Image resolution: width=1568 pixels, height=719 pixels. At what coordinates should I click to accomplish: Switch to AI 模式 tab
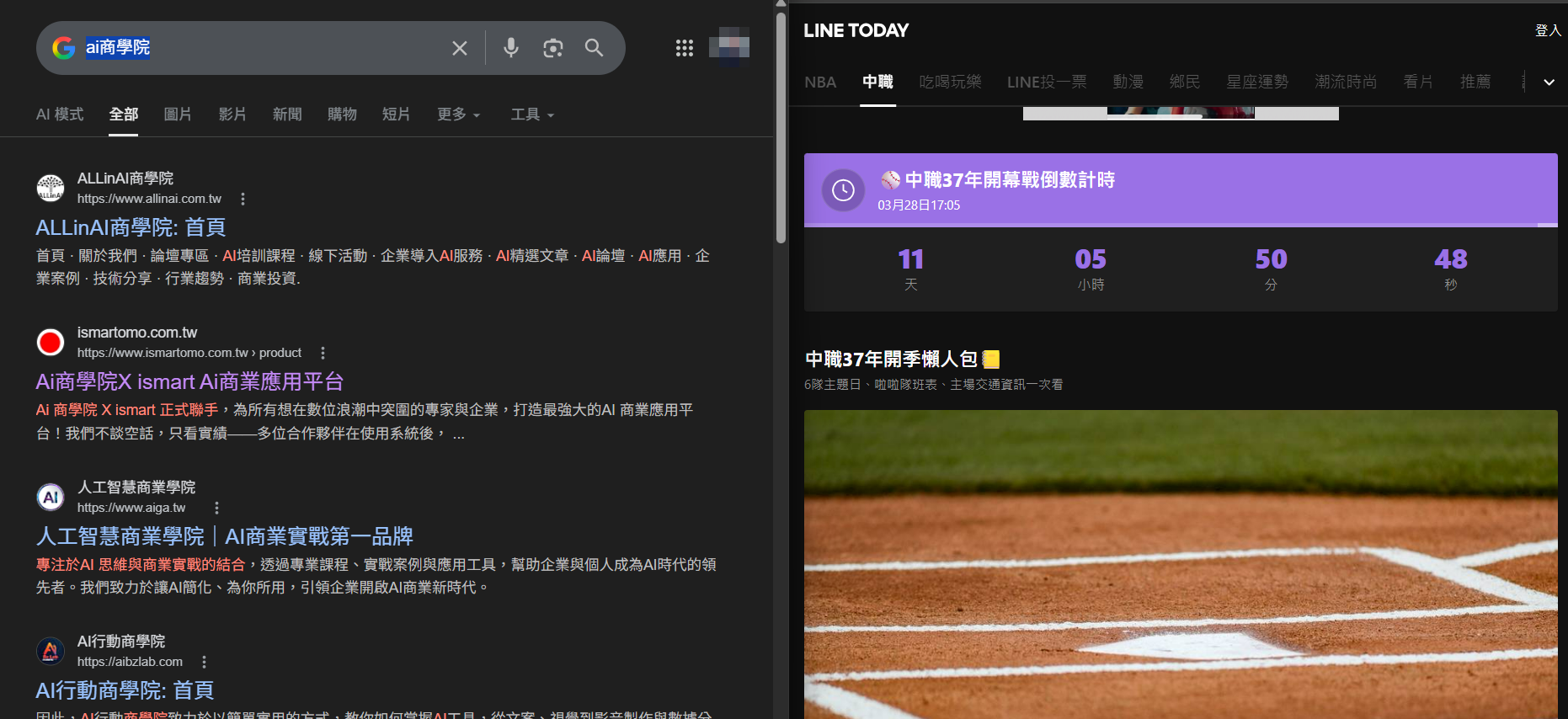(x=60, y=115)
